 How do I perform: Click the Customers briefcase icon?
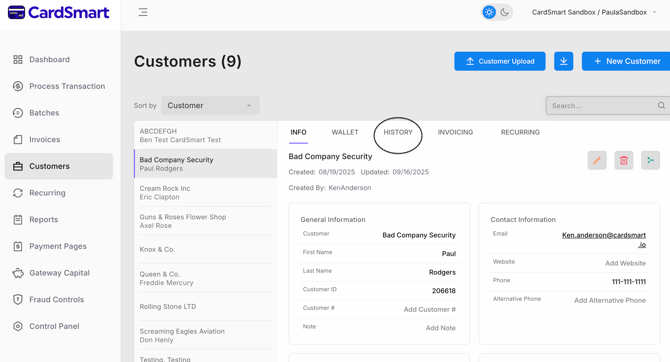point(18,166)
